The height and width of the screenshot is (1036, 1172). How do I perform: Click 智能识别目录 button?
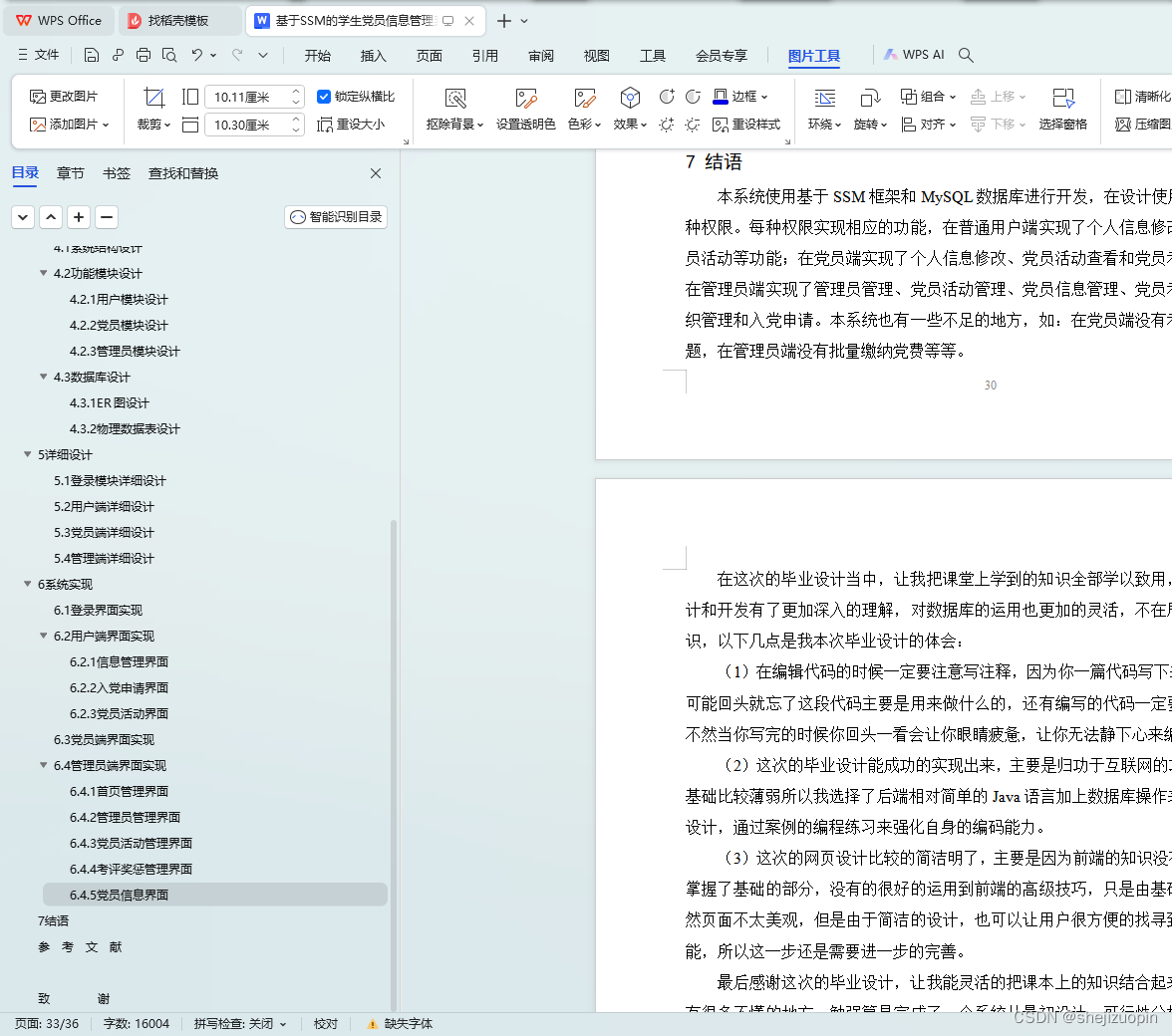[336, 216]
